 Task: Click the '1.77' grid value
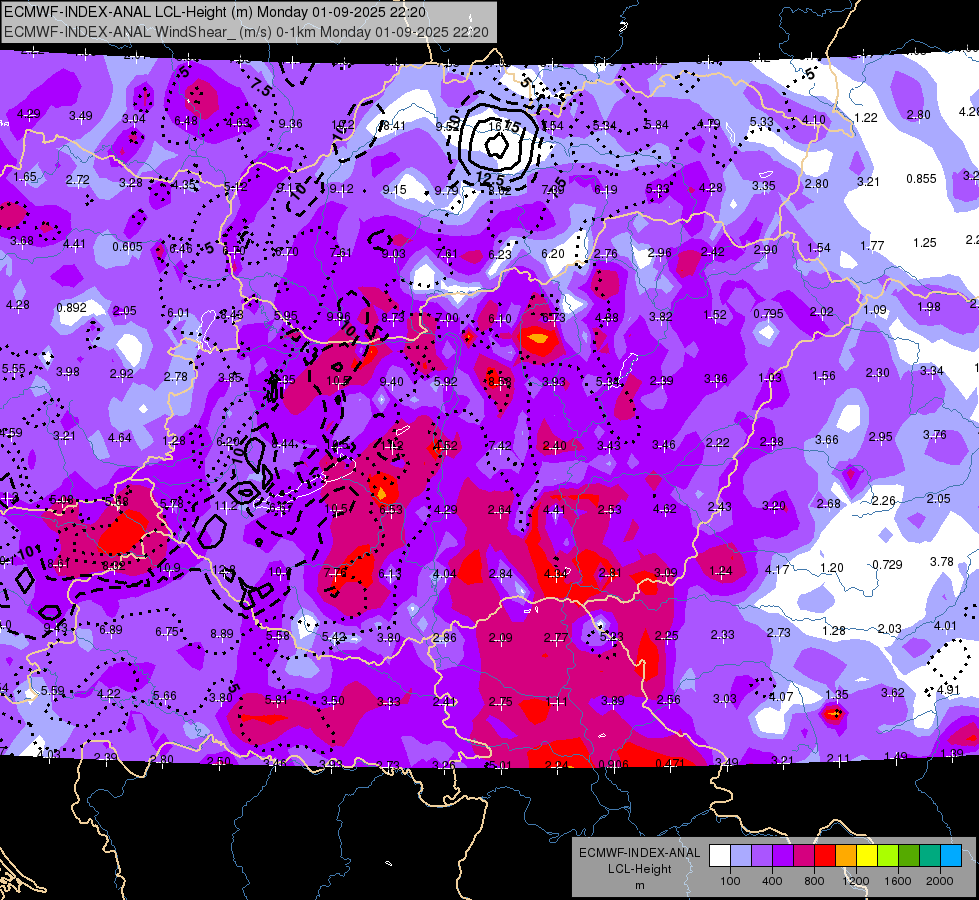tap(872, 245)
